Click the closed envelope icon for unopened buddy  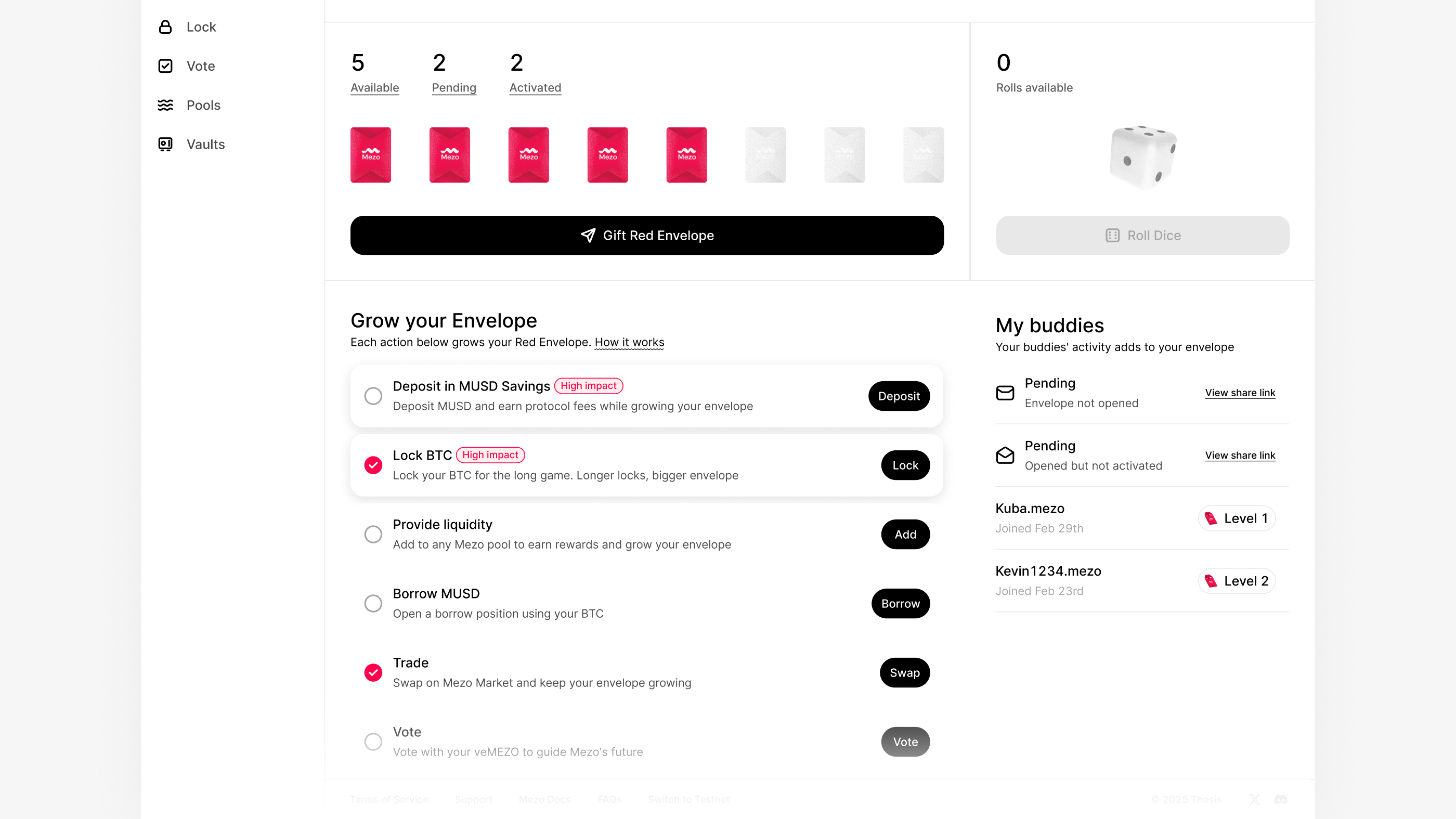coord(1005,393)
